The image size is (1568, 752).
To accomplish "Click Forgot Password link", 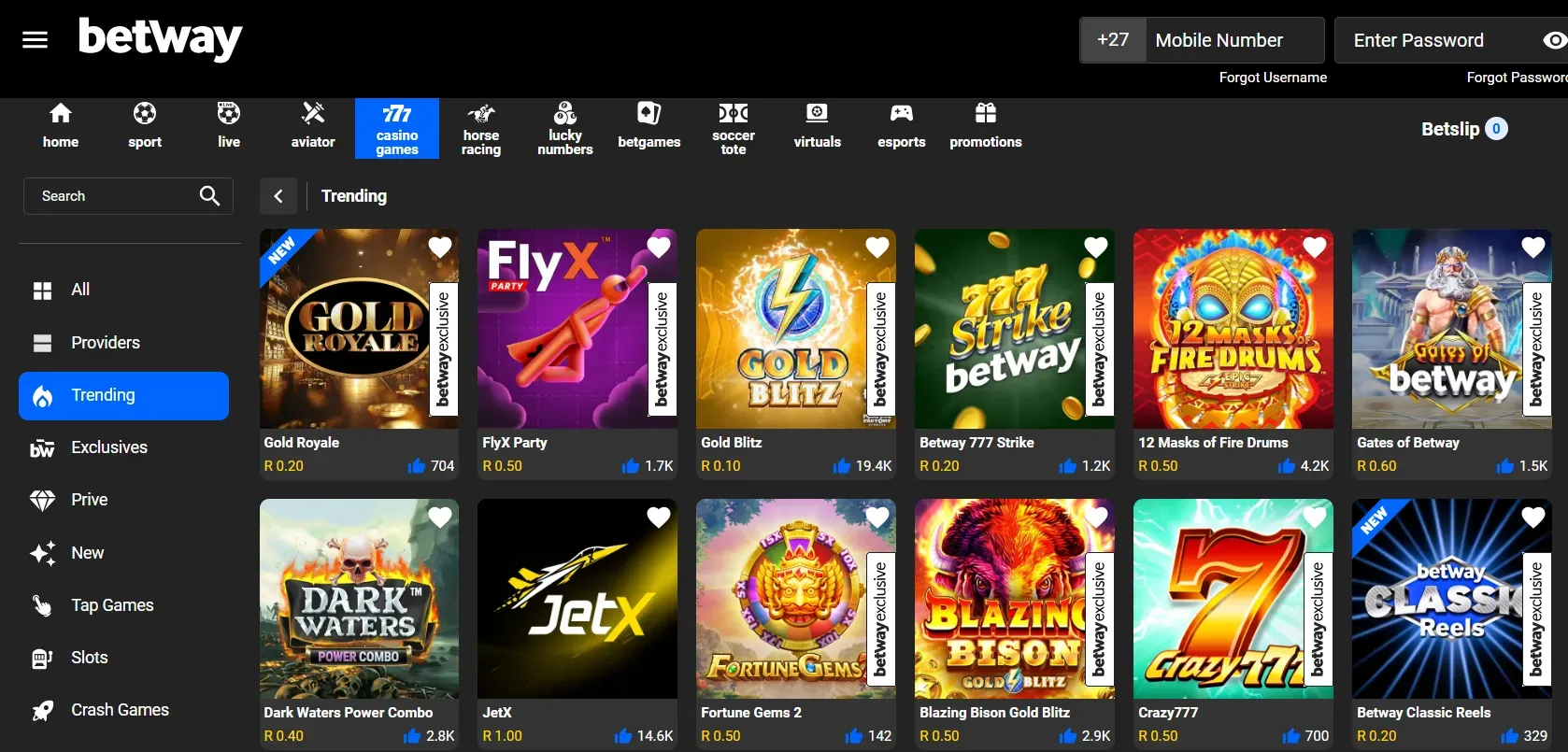I will tap(1517, 78).
